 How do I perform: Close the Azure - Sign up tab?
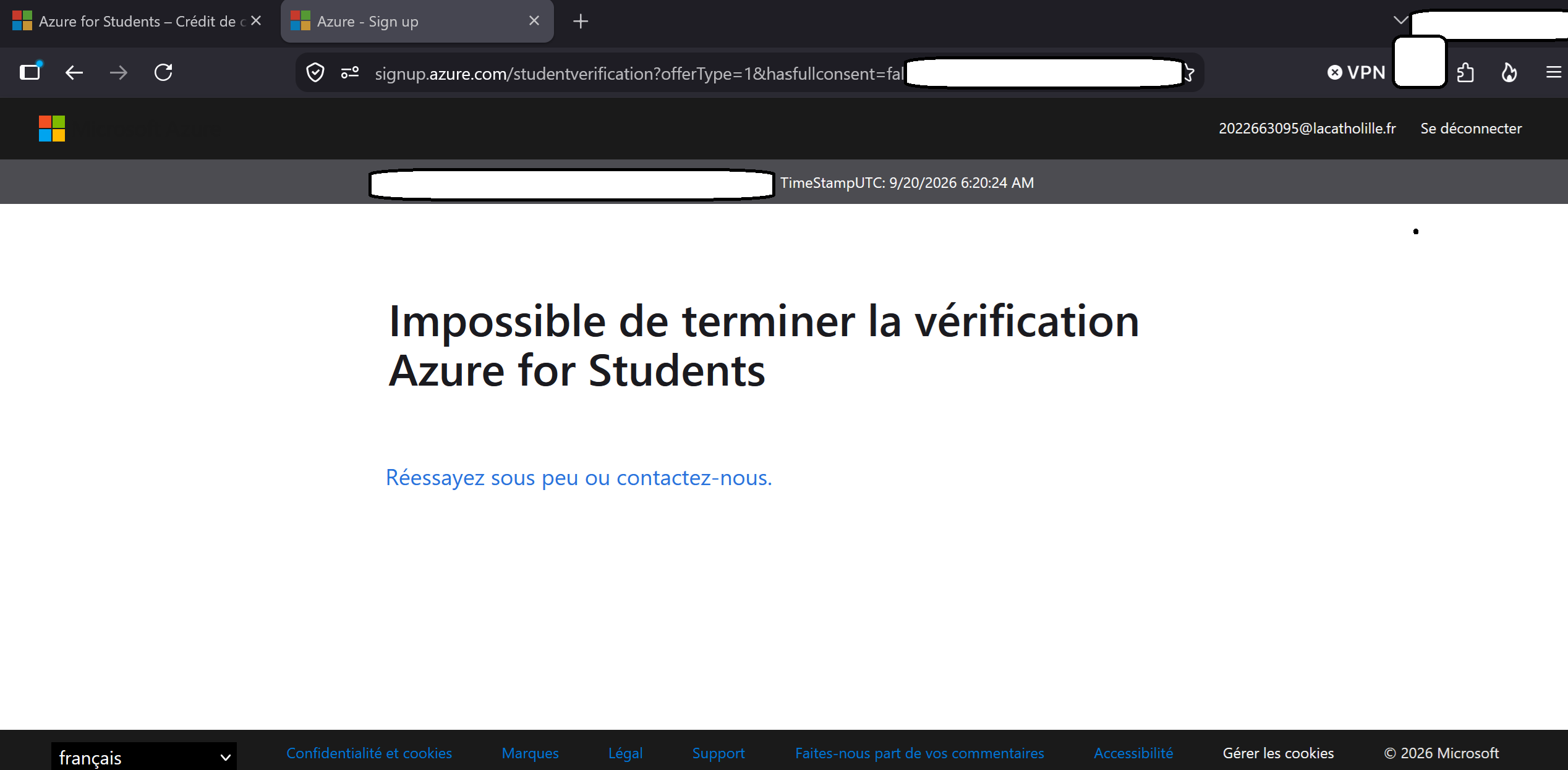pyautogui.click(x=534, y=21)
